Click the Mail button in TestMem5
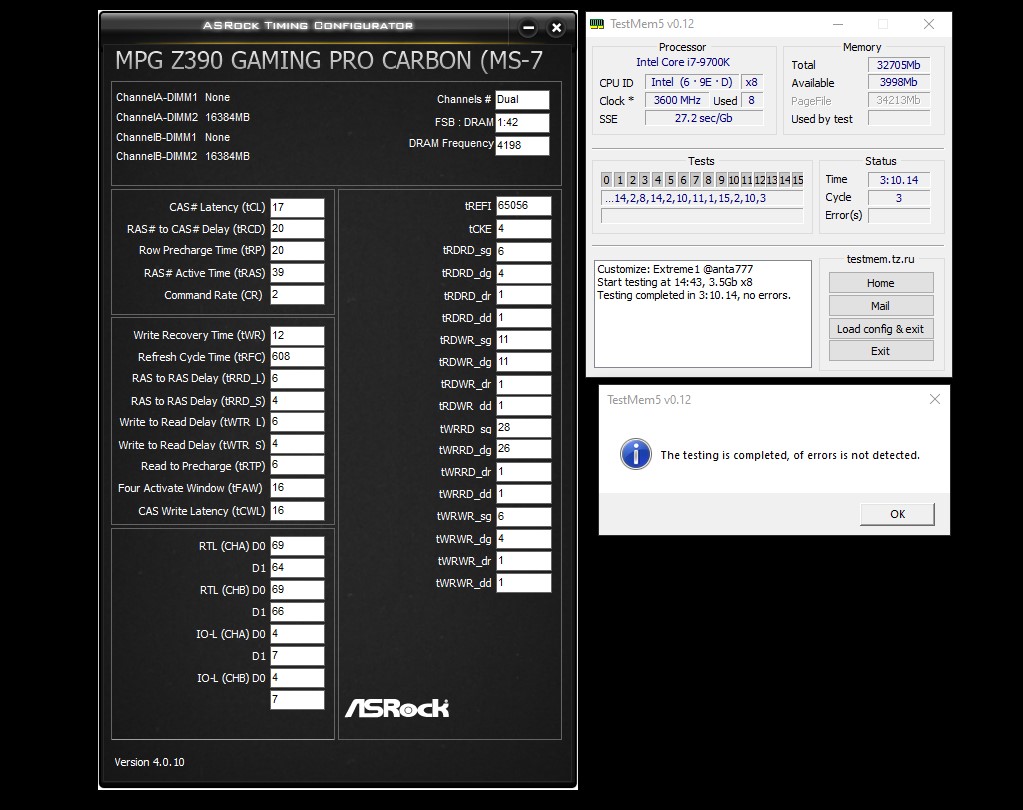1023x810 pixels. [x=881, y=306]
